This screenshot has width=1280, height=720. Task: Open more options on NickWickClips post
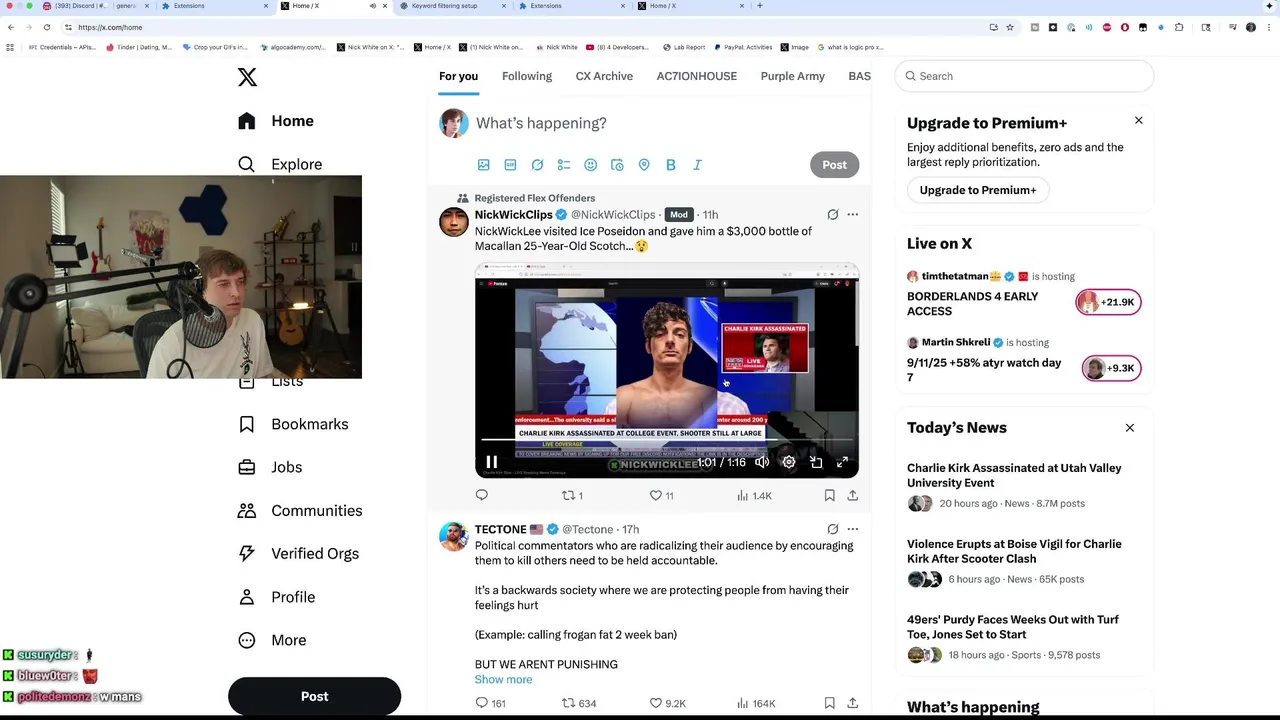(853, 214)
